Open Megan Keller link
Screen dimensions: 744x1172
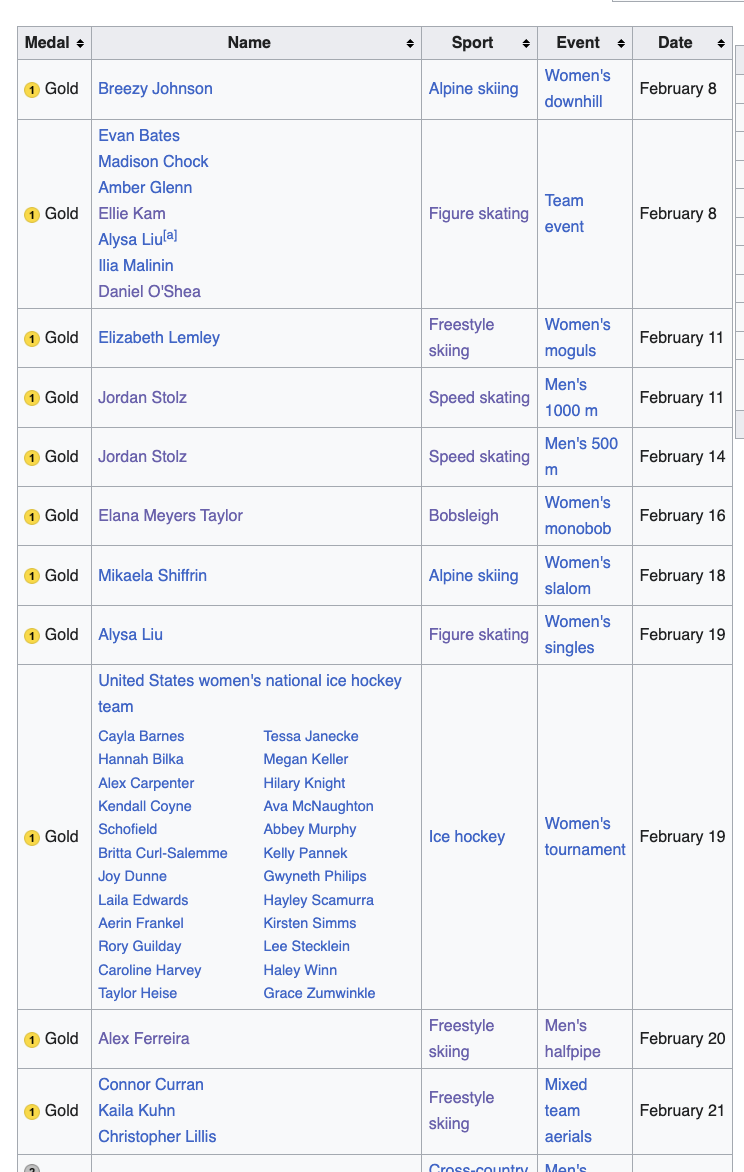306,759
